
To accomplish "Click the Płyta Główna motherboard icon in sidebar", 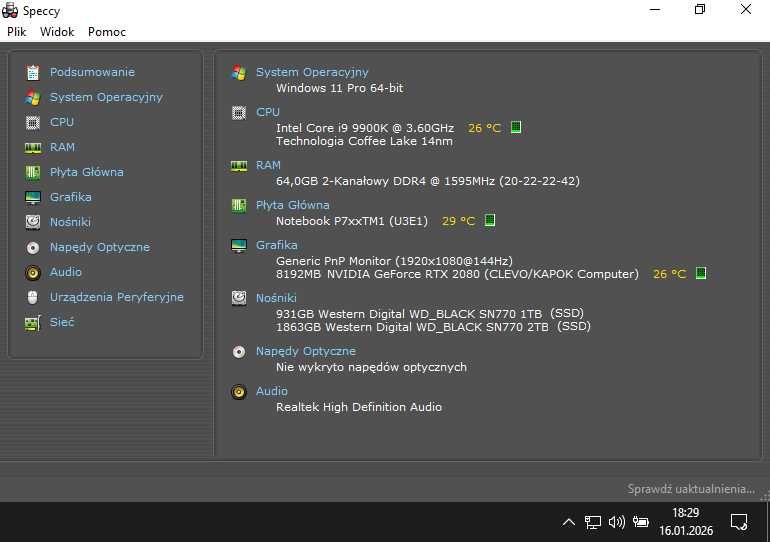I will 33,172.
